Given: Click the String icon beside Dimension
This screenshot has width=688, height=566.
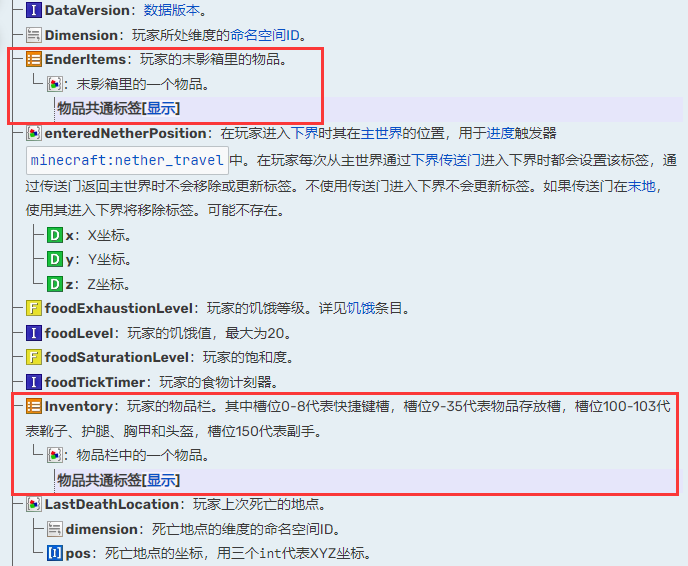Looking at the screenshot, I should [34, 35].
